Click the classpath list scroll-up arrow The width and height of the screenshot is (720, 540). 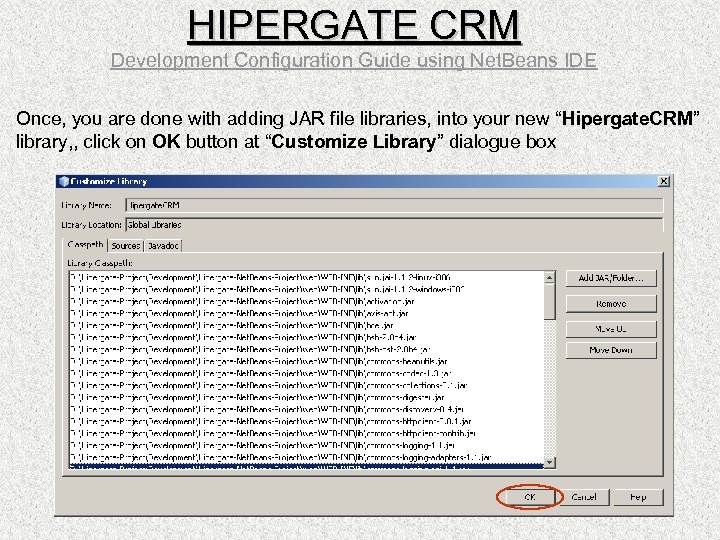tap(550, 277)
